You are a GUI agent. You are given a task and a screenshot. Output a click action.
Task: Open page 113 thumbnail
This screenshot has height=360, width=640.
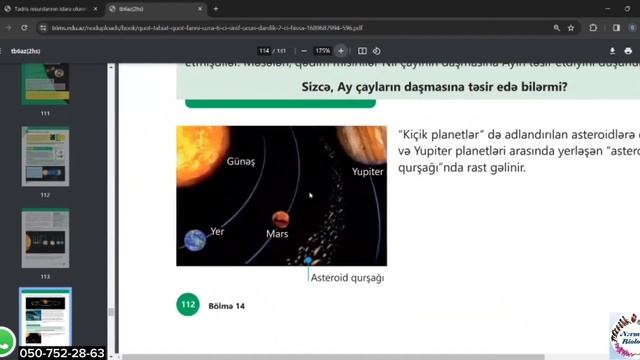coord(45,238)
